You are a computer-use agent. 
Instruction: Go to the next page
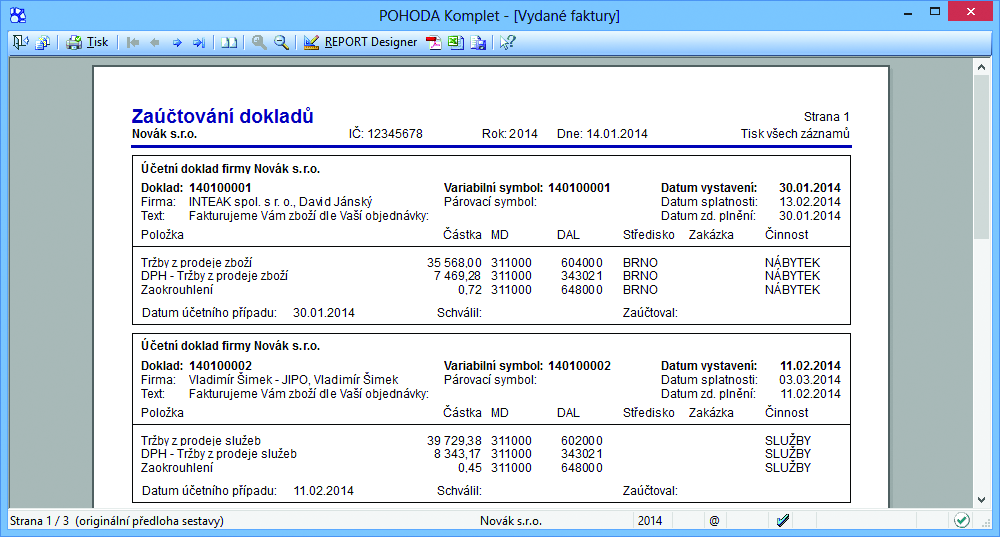(177, 43)
